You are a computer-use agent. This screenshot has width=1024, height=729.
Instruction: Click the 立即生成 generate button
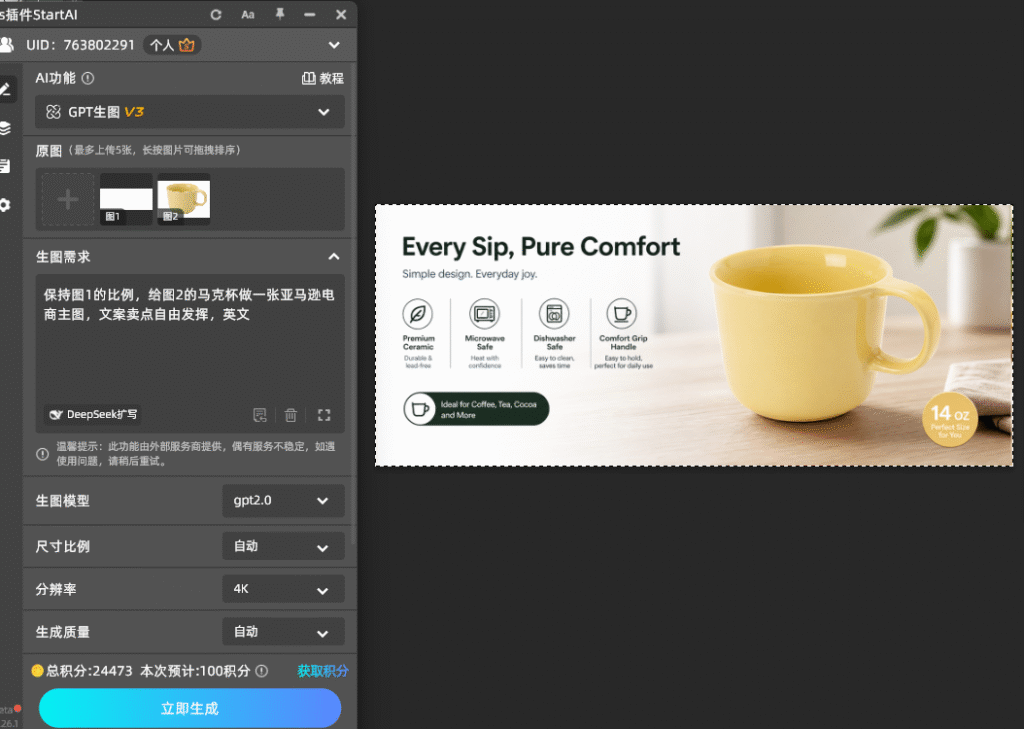point(190,708)
